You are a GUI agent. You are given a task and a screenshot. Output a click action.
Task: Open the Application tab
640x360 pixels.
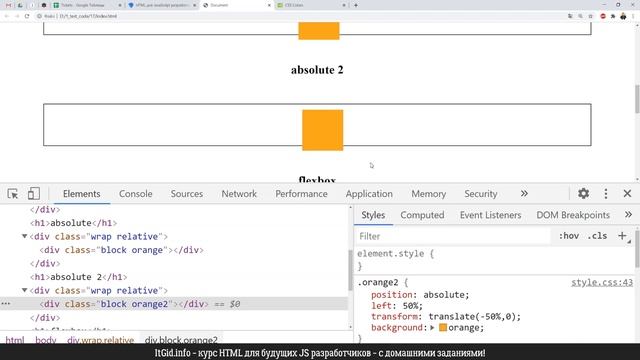click(x=369, y=194)
